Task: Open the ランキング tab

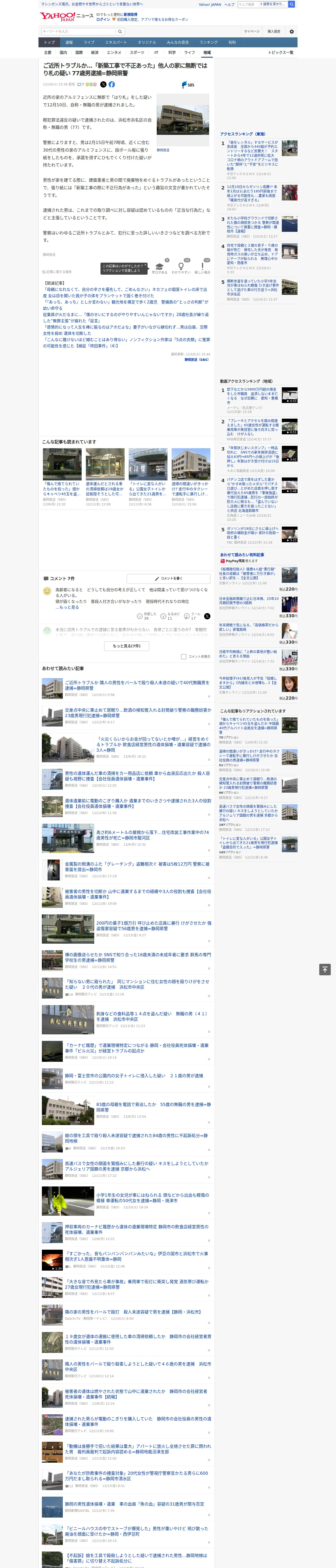Action: [x=209, y=42]
